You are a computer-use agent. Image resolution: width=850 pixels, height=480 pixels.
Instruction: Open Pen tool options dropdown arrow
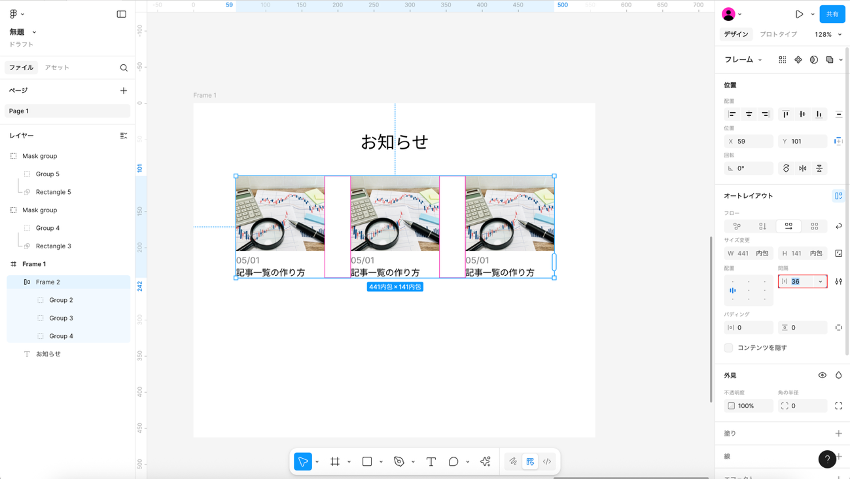[413, 462]
